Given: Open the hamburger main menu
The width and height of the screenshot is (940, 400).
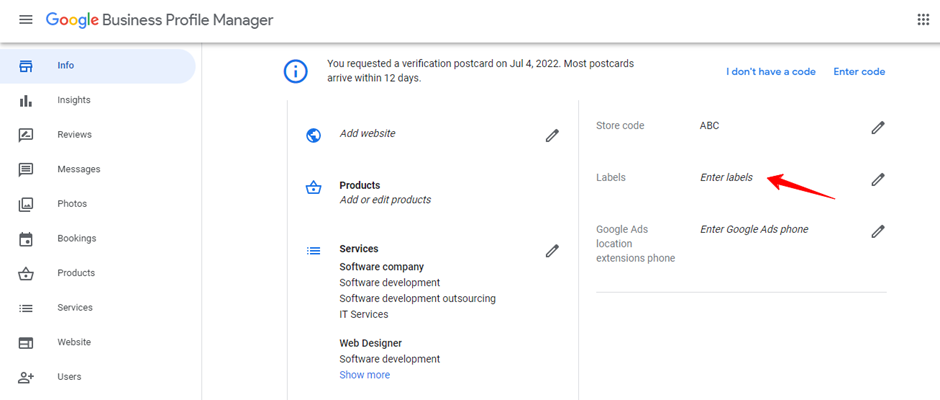Looking at the screenshot, I should (26, 20).
